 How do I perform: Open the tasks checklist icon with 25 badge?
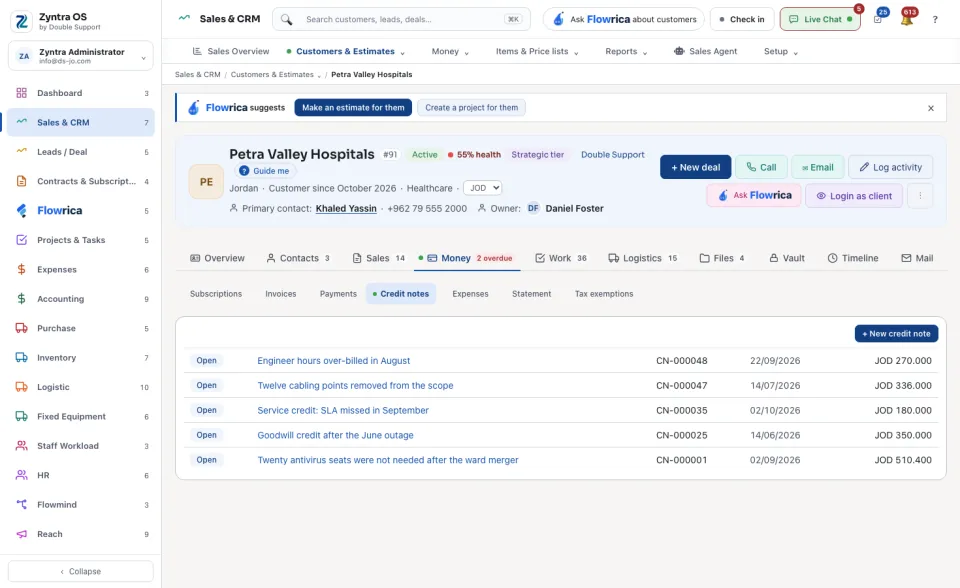[x=878, y=20]
